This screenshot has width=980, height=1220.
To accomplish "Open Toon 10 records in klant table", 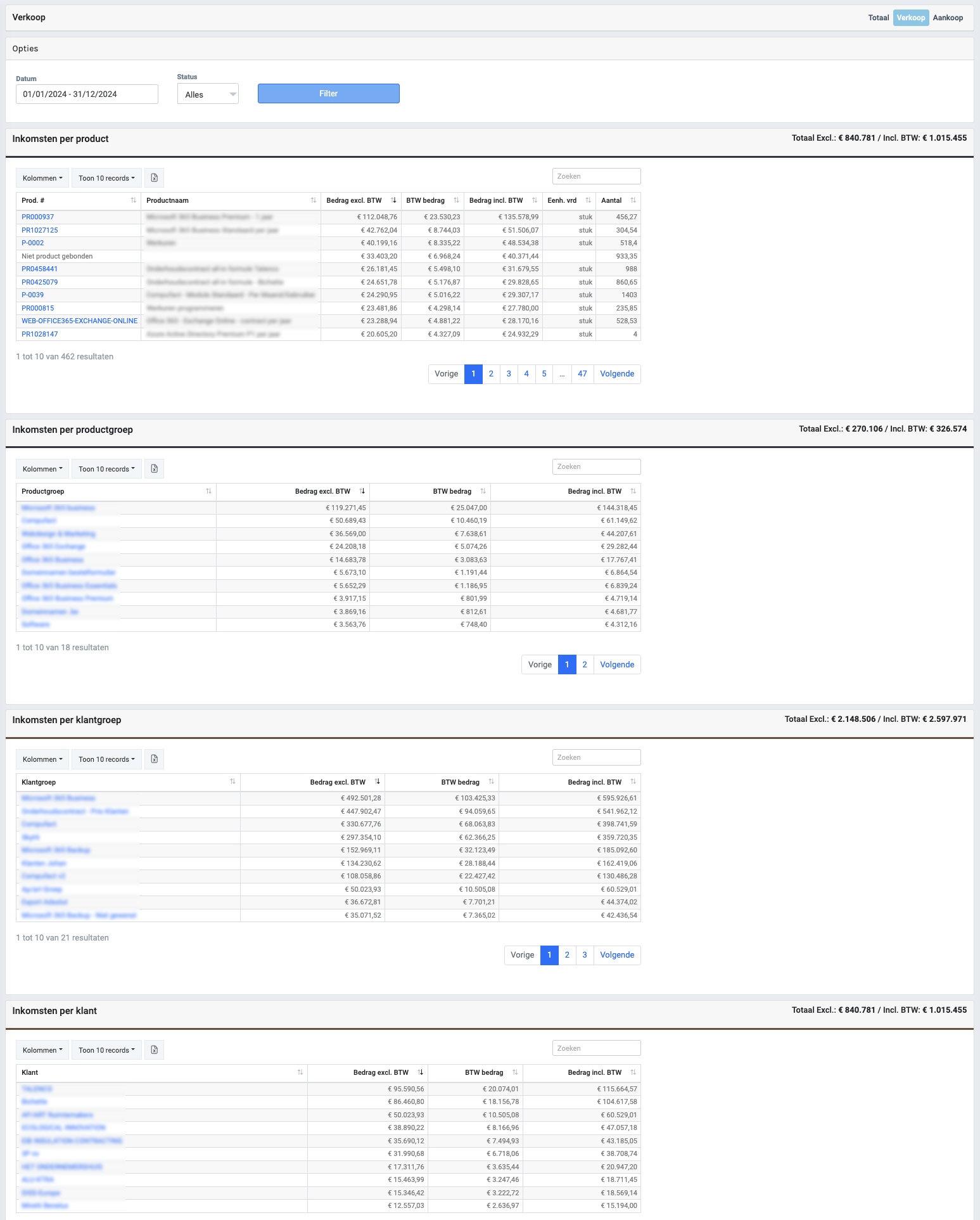I will click(106, 1050).
